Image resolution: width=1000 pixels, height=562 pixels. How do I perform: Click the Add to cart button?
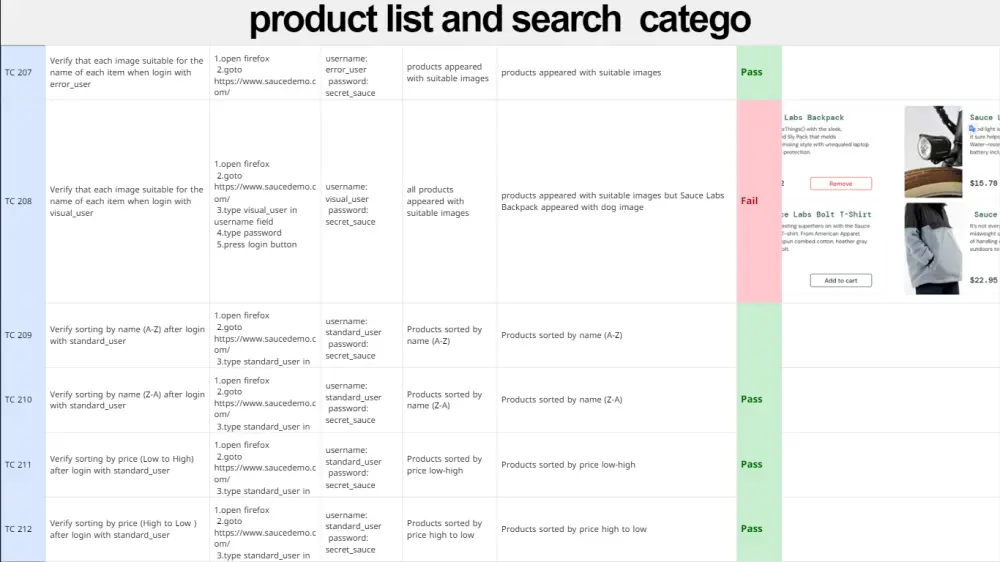(840, 281)
